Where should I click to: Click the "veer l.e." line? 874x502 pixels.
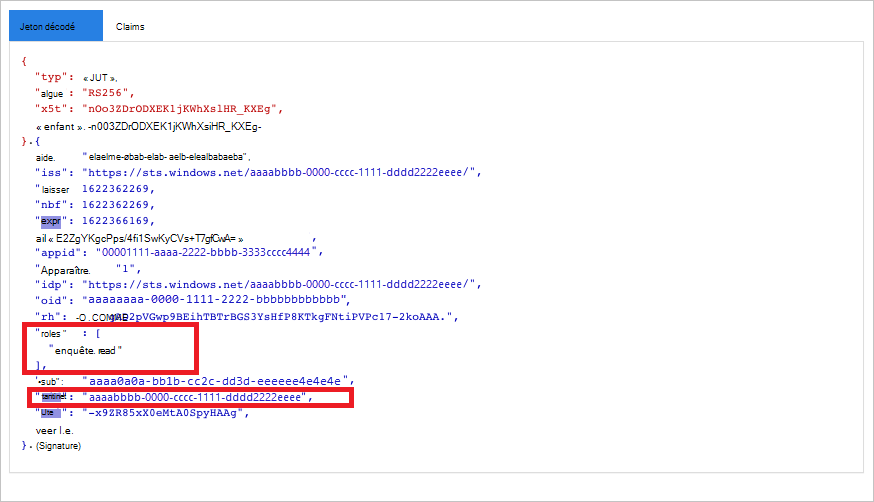click(55, 431)
